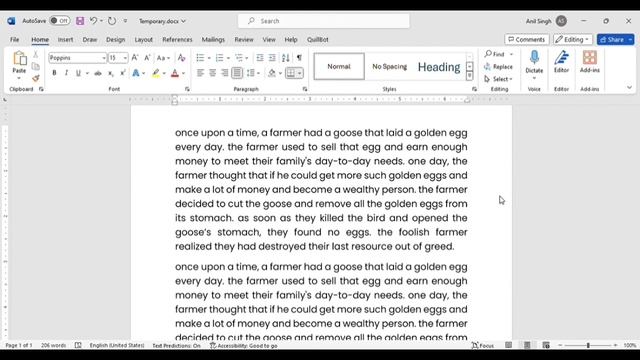The image size is (640, 360).
Task: Open the Change Case dropdown
Action: tap(163, 58)
